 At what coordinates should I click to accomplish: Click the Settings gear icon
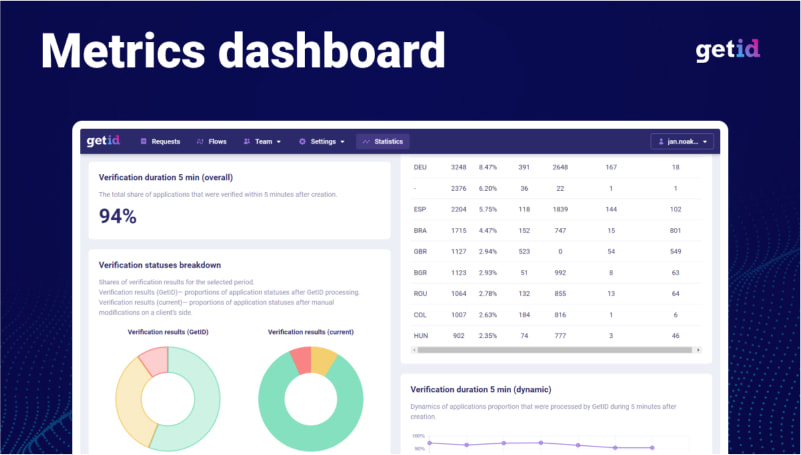[x=302, y=141]
